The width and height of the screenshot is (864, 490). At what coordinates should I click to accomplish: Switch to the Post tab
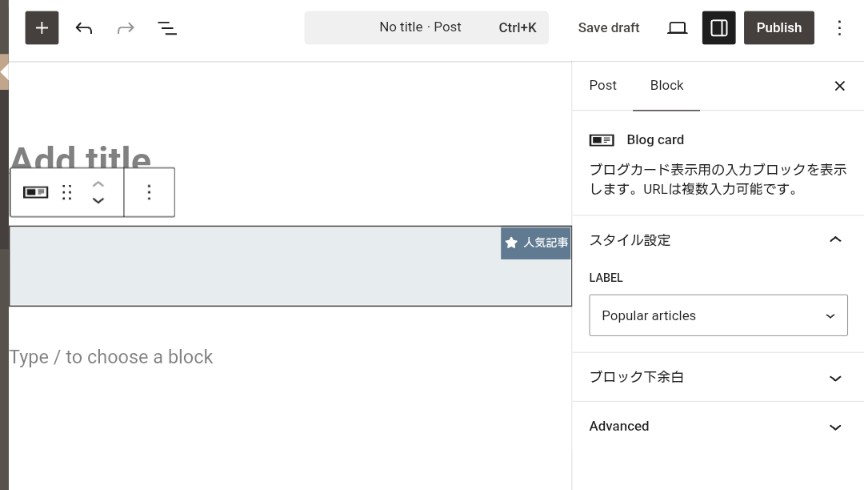[x=603, y=85]
